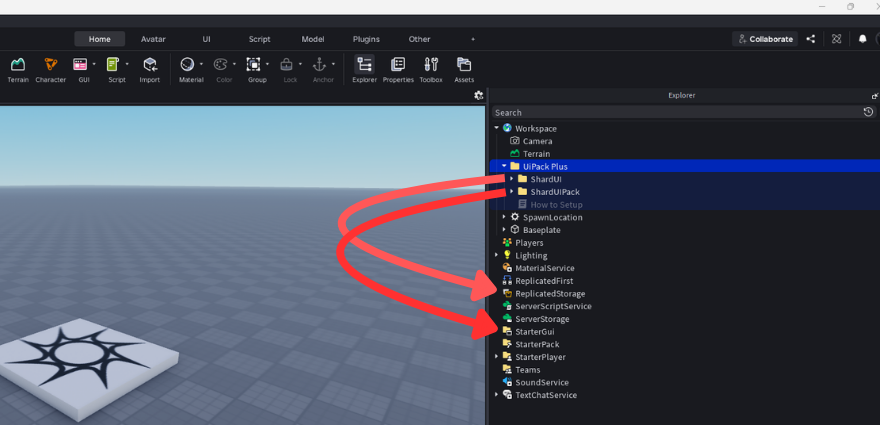Image resolution: width=880 pixels, height=425 pixels.
Task: Open viewport settings gear icon
Action: pos(479,95)
